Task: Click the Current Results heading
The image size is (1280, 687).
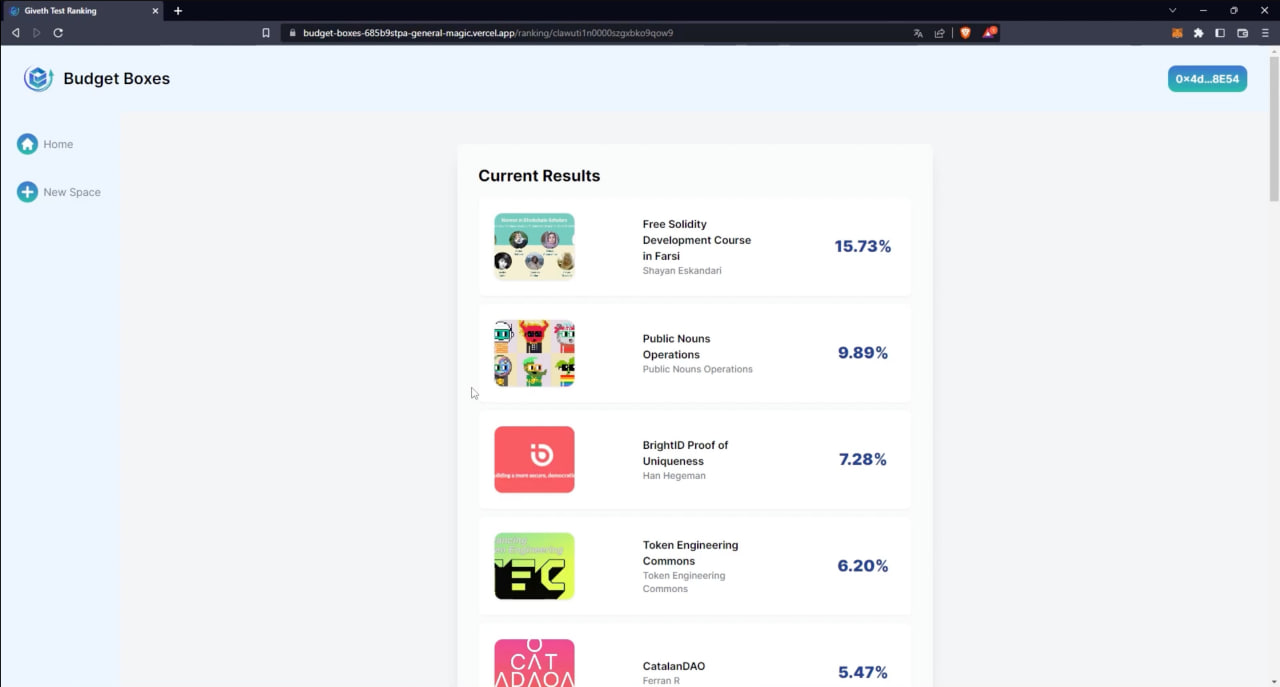Action: 539,176
